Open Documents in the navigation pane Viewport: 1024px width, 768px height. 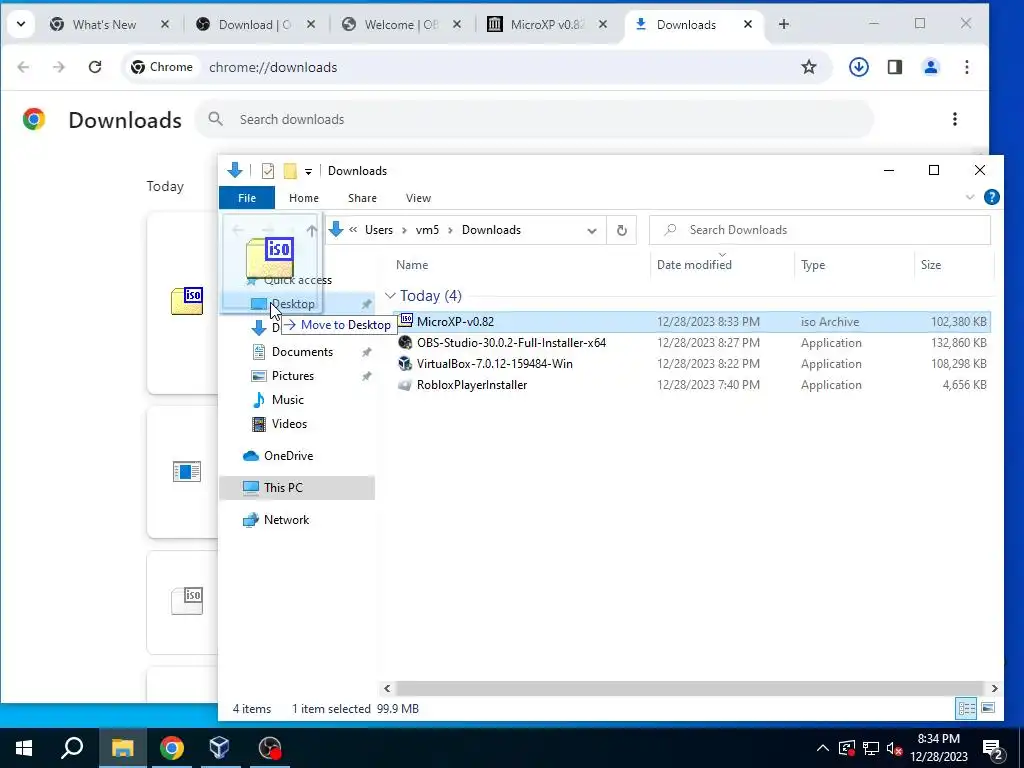coord(302,352)
